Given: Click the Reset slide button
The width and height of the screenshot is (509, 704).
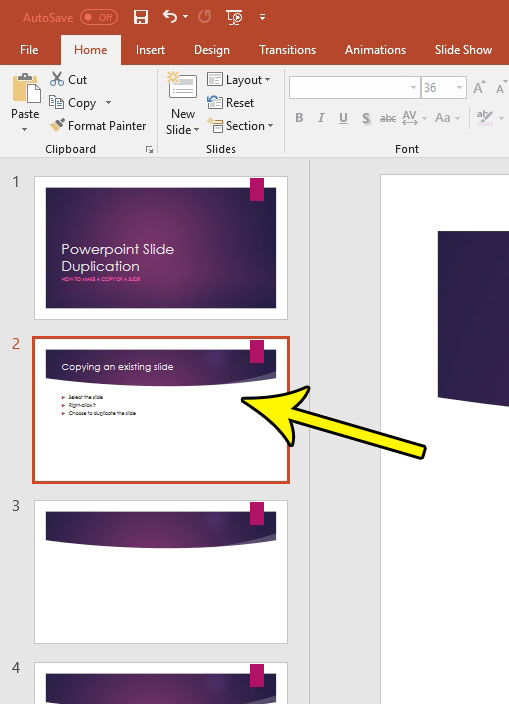Looking at the screenshot, I should point(231,103).
